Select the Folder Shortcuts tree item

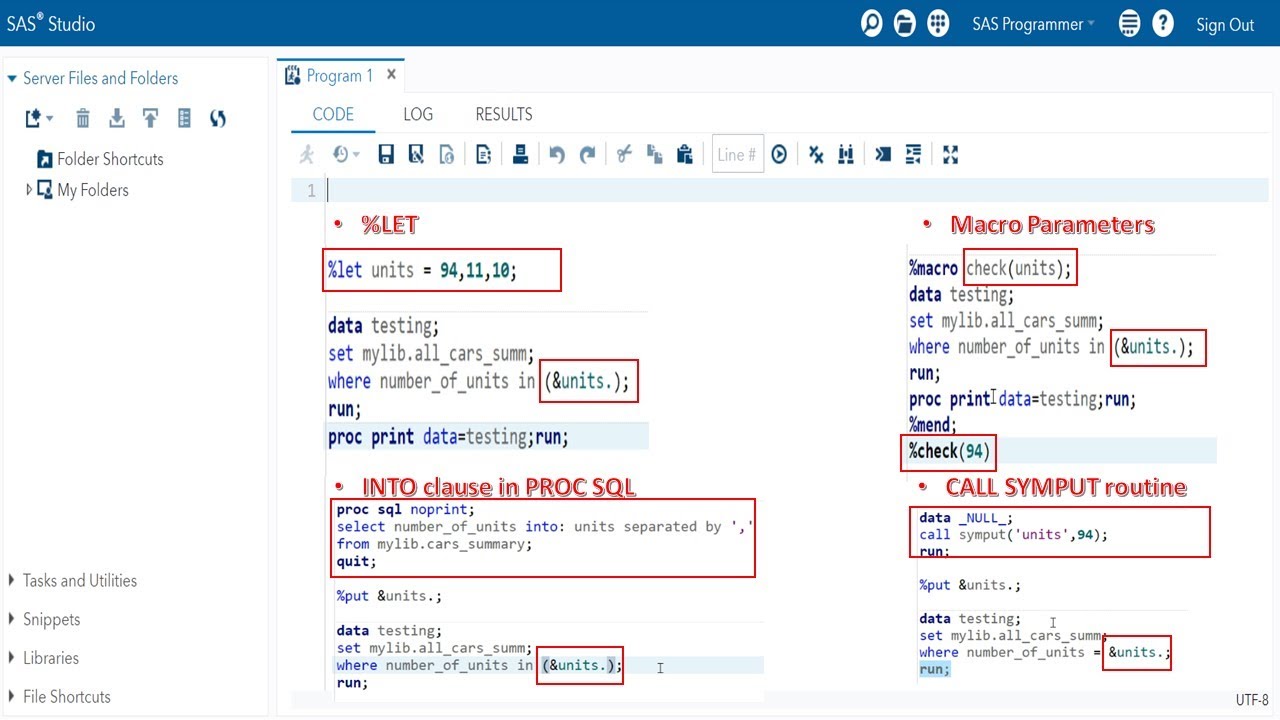100,159
